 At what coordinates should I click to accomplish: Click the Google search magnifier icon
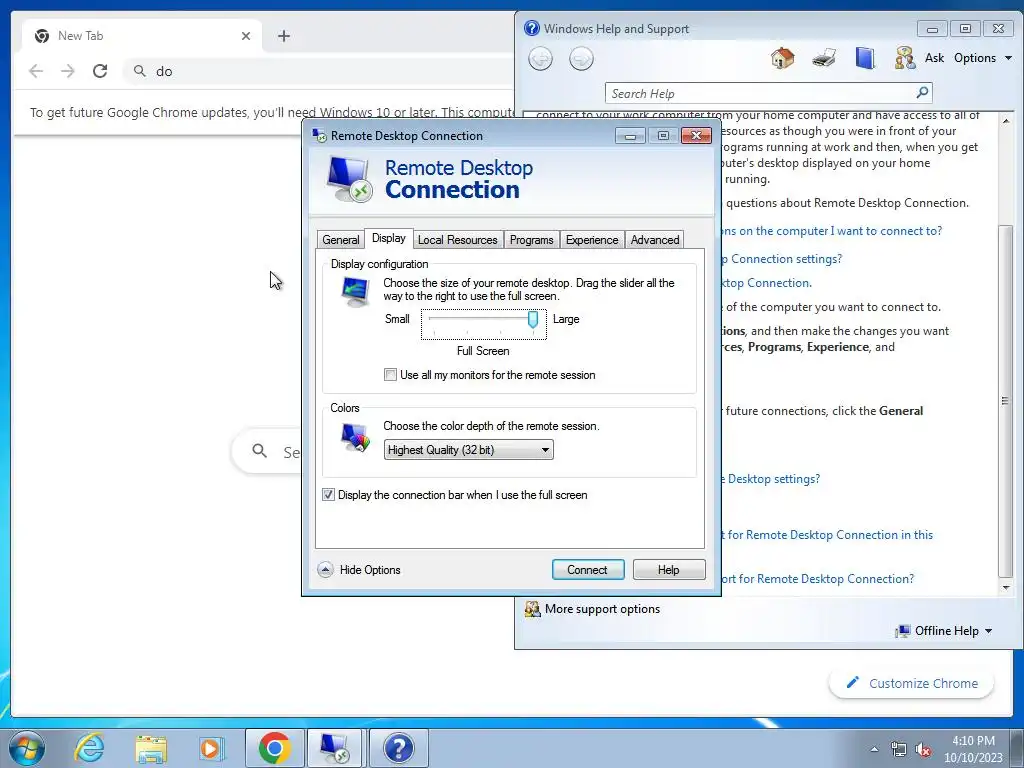[259, 451]
